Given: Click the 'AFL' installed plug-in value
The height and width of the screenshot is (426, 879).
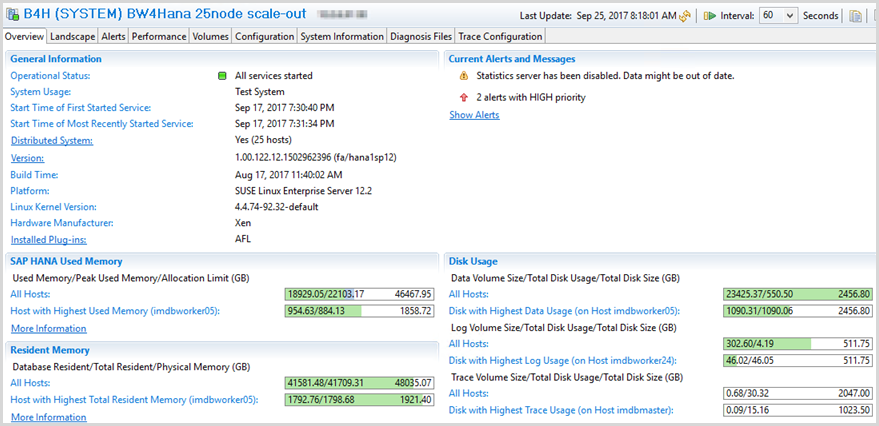Looking at the screenshot, I should (243, 239).
